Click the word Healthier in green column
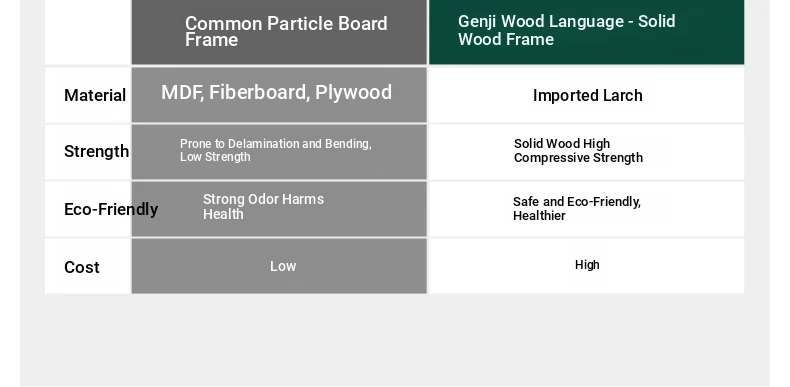The image size is (790, 387). 539,216
